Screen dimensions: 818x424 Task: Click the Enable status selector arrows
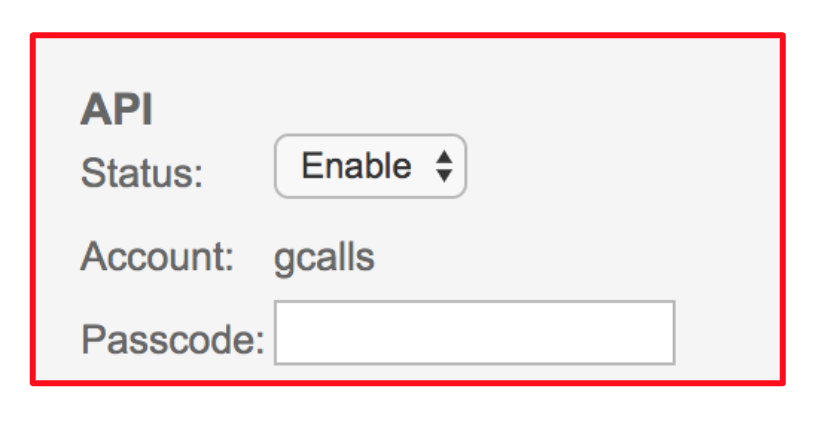446,167
